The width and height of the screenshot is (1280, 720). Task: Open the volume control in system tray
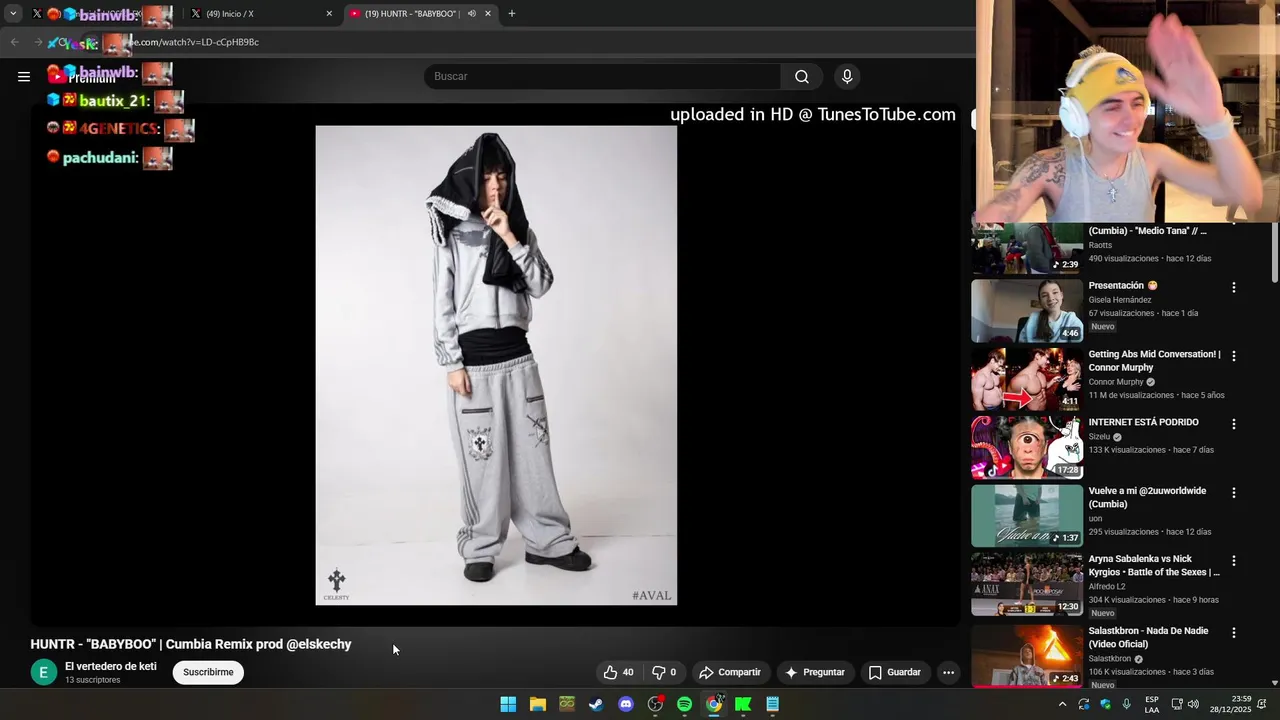tap(1193, 704)
